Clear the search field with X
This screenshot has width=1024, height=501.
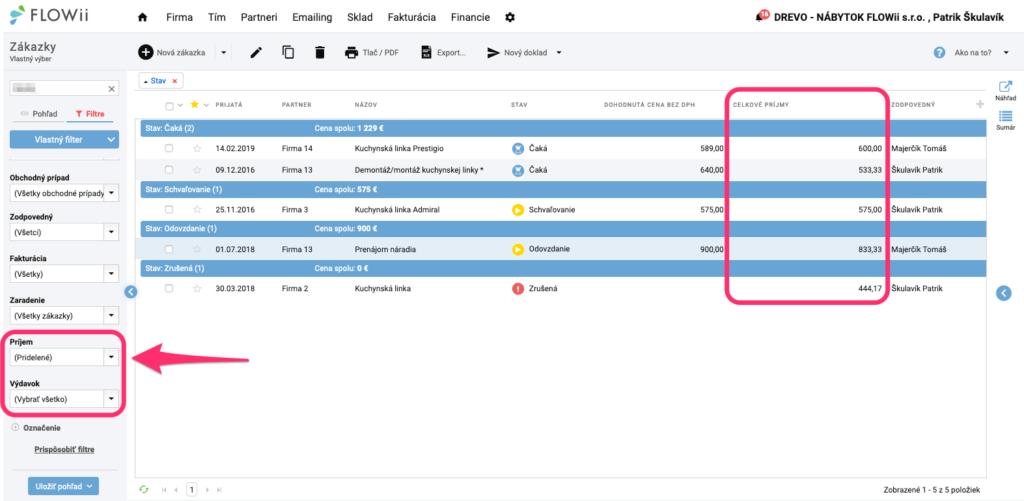(111, 89)
